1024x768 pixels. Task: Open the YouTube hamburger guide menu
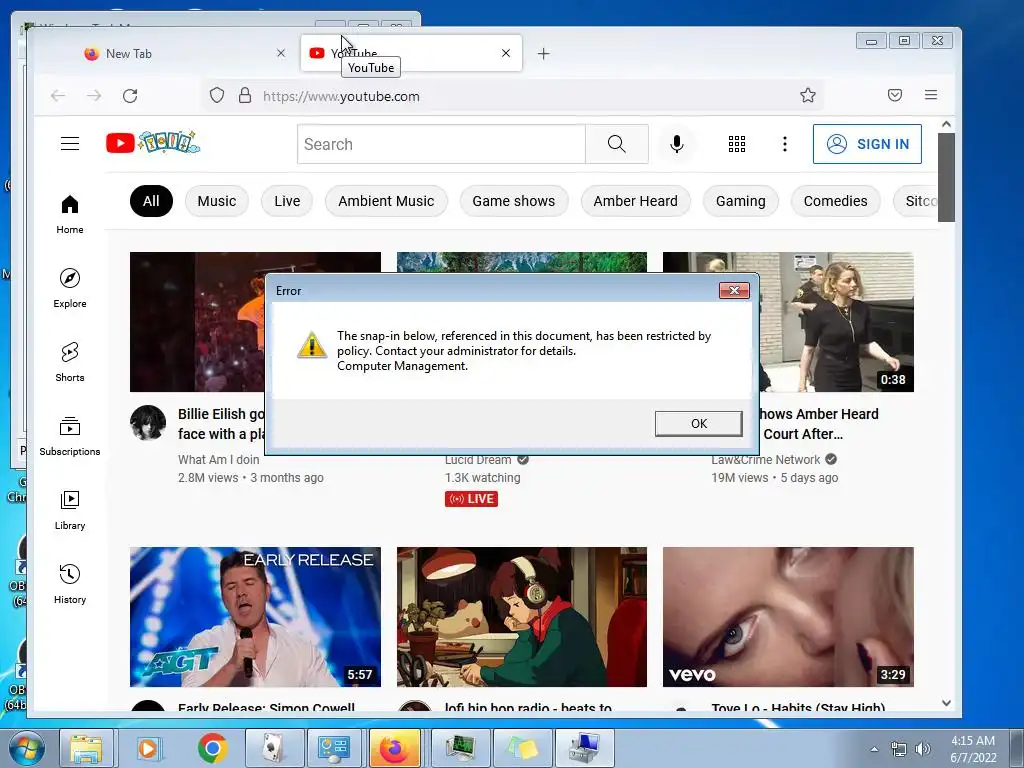click(x=70, y=144)
